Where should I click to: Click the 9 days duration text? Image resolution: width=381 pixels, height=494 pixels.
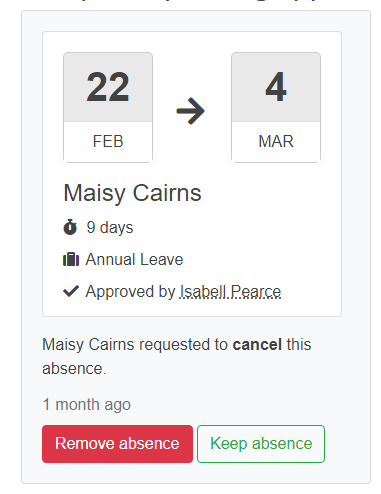[110, 227]
